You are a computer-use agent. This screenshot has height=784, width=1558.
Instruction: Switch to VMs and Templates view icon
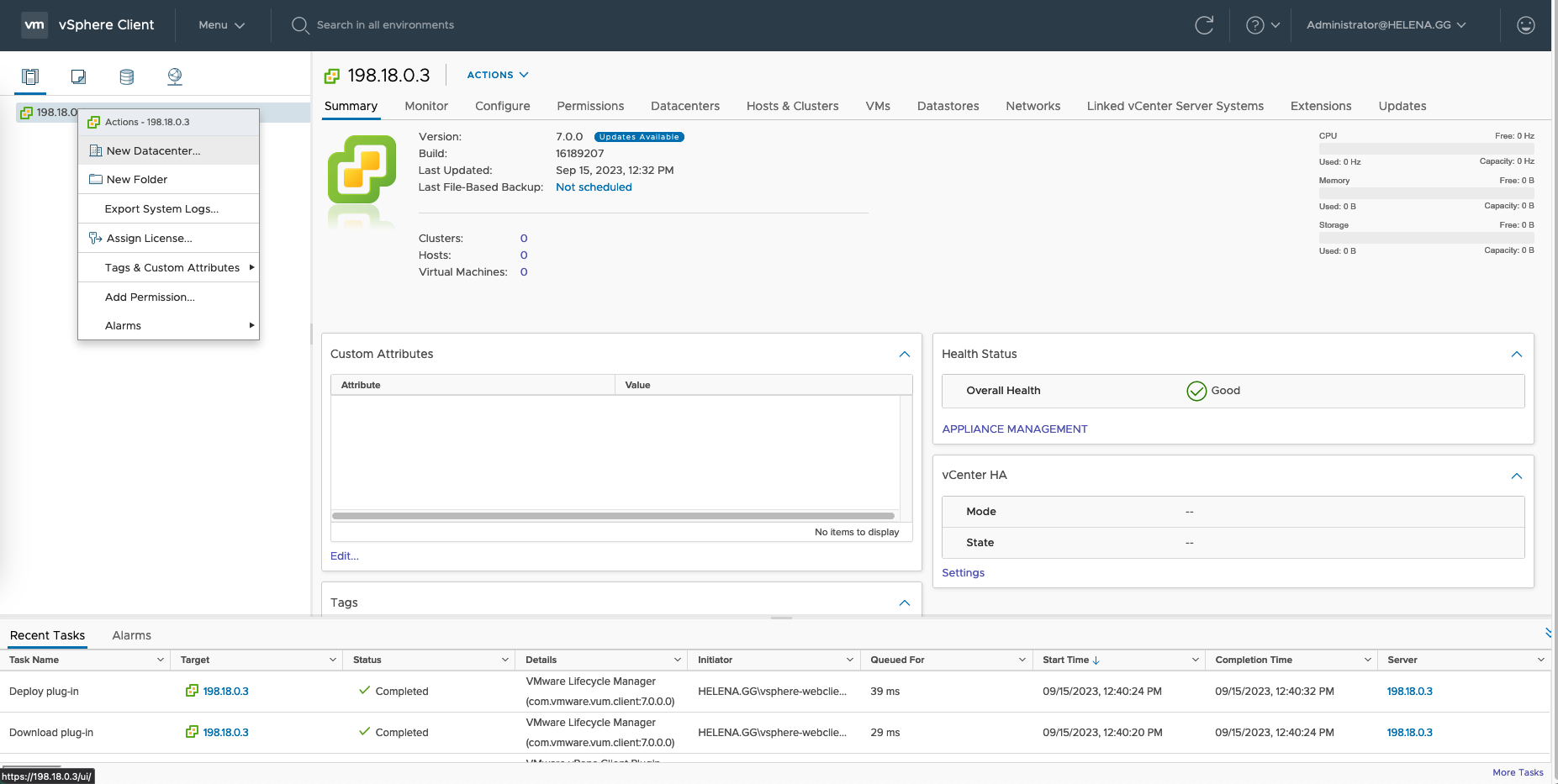(78, 77)
